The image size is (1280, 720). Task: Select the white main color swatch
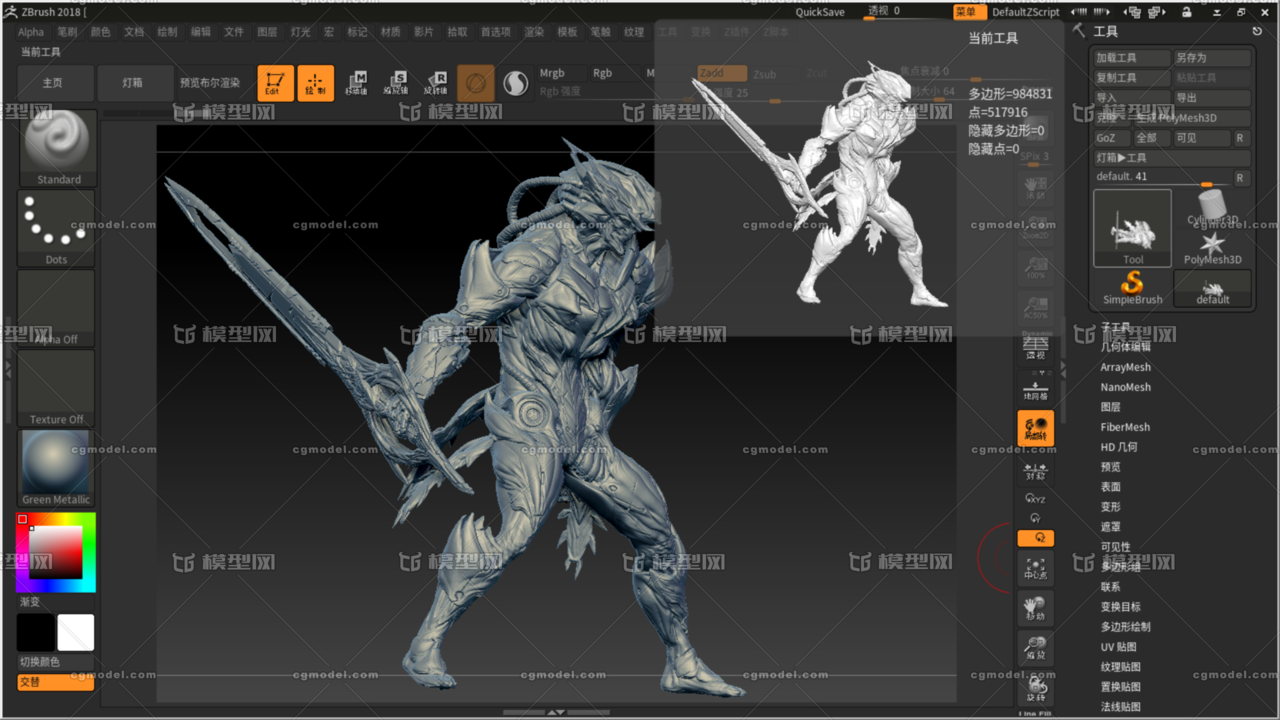pos(76,633)
